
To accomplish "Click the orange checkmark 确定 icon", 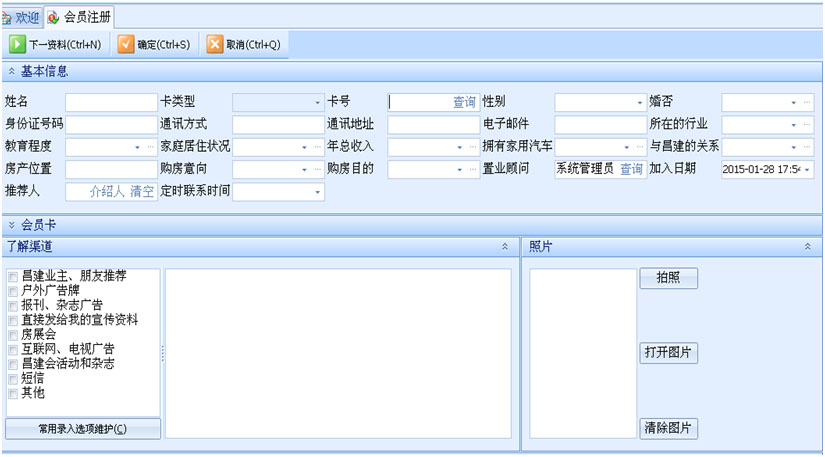I will [125, 44].
